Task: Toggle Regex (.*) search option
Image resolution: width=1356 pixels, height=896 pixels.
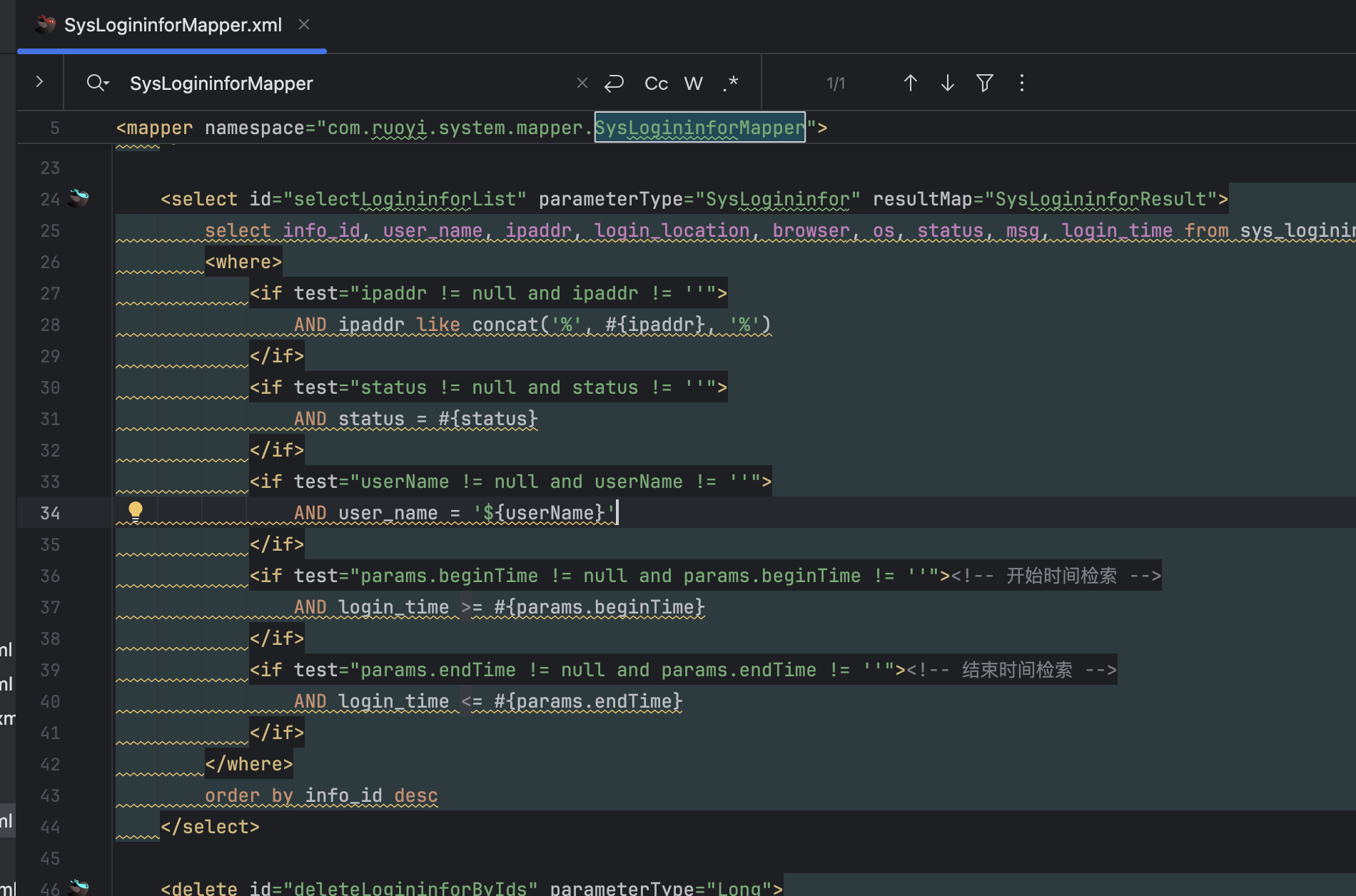Action: 730,83
